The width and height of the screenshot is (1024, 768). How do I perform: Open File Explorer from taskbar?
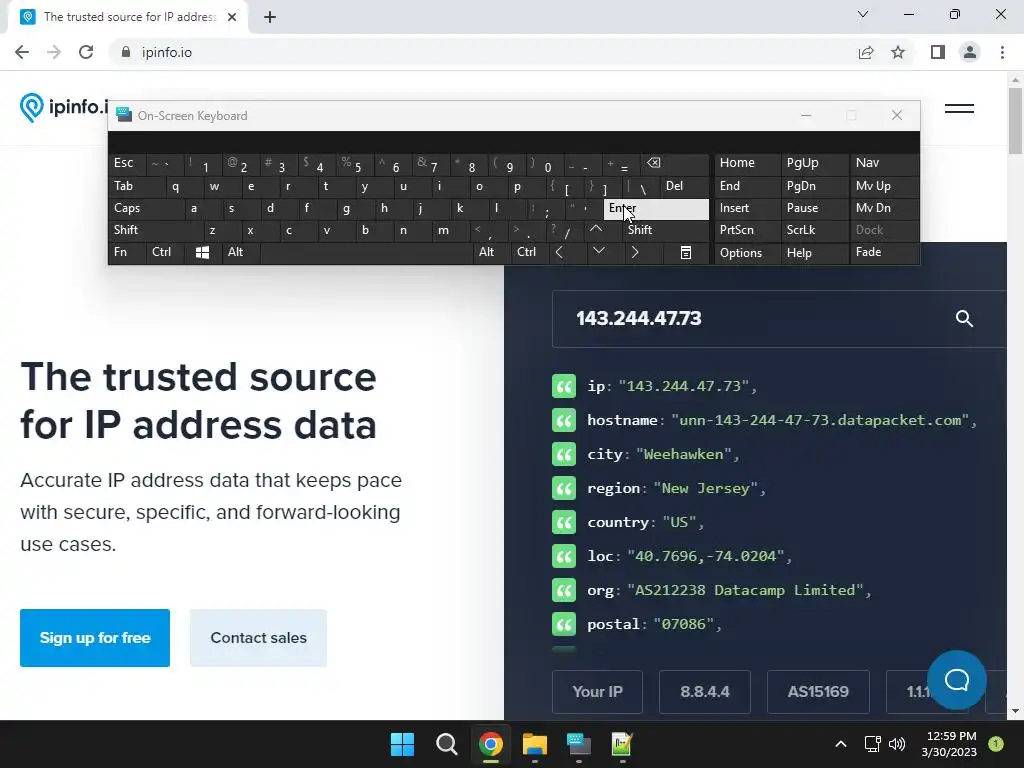534,744
